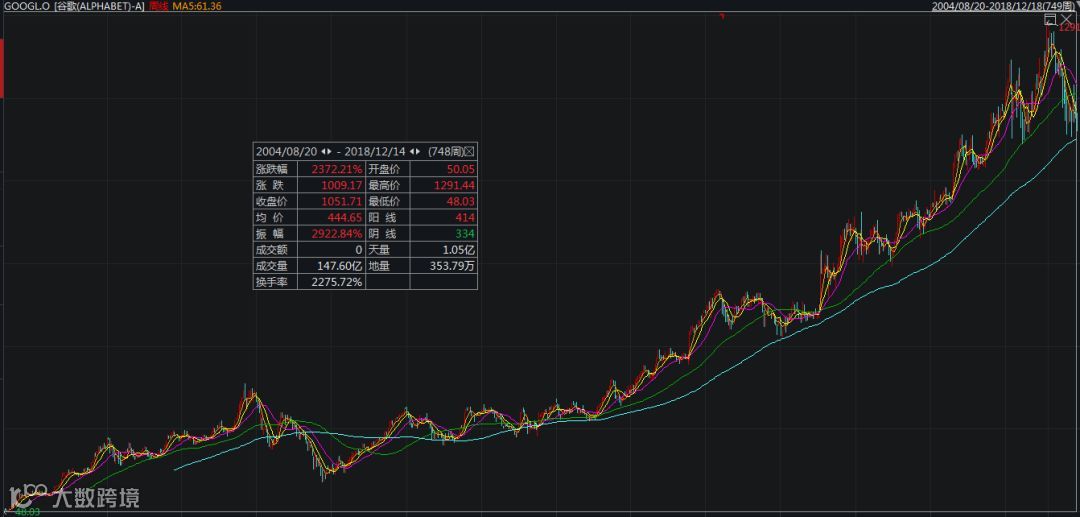Select the lowest price 48.03 in table
The image size is (1080, 517).
pos(461,202)
